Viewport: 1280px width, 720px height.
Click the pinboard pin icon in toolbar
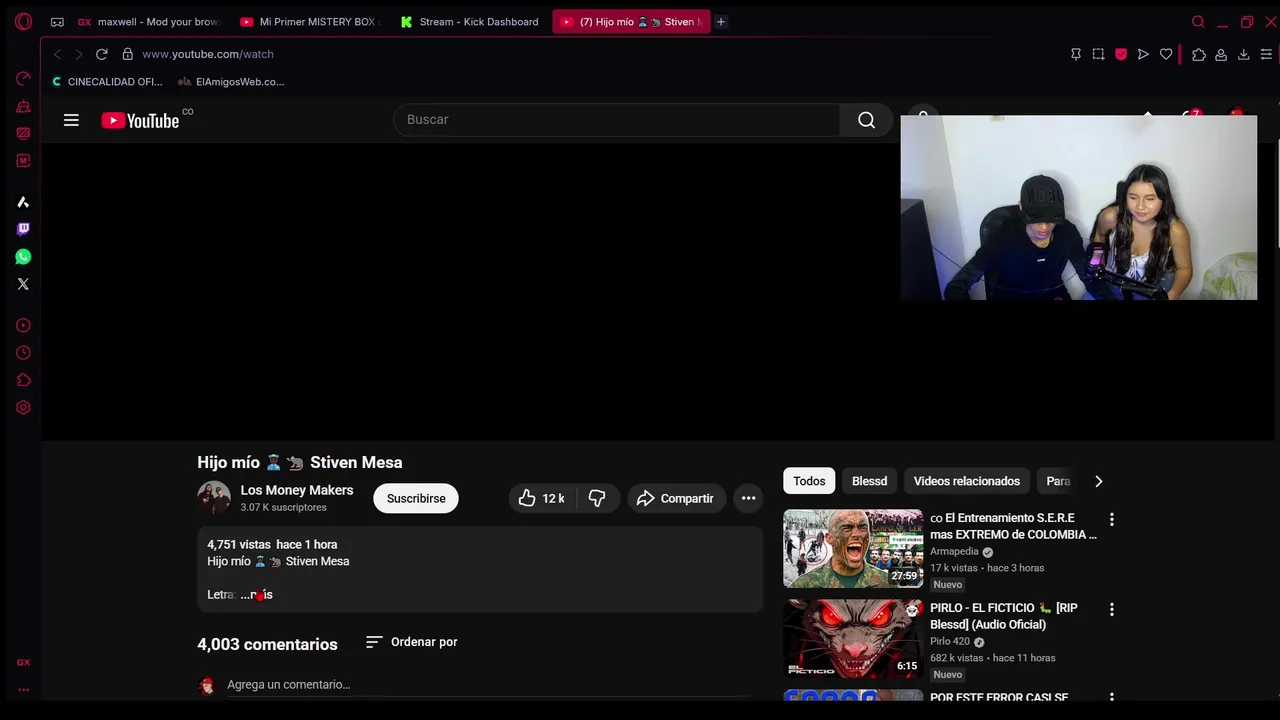(x=1076, y=54)
